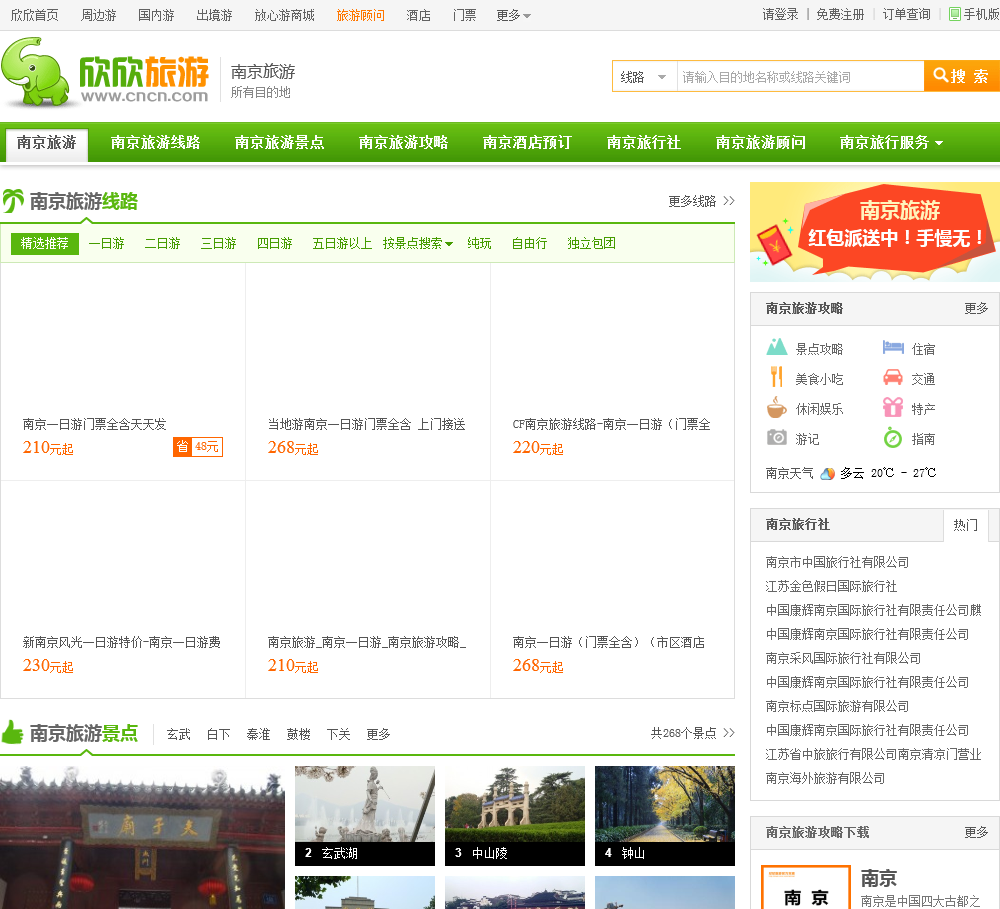
Task: Go to 南京旅游顾问 nav tab
Action: [760, 142]
